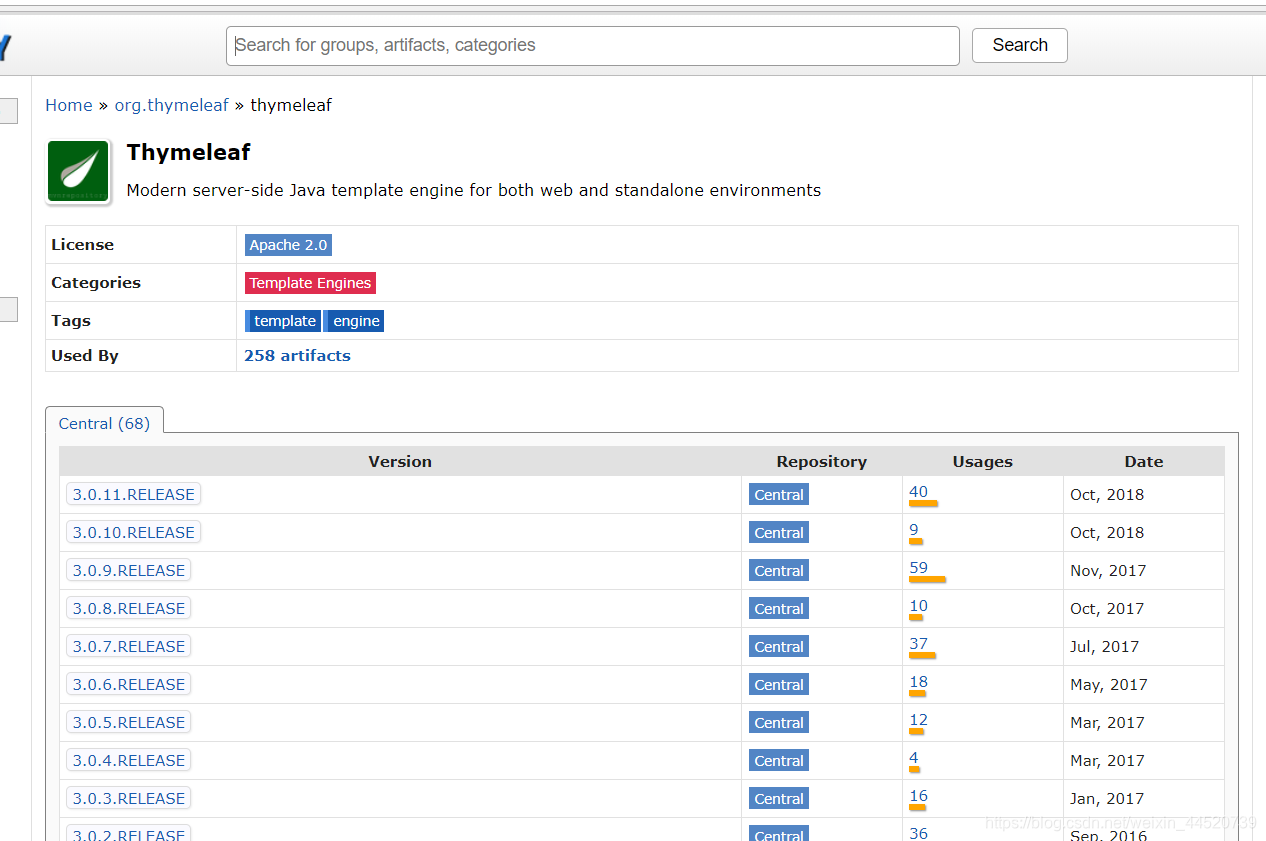The width and height of the screenshot is (1266, 841).
Task: Open version 3.0.10.RELEASE
Action: pos(134,532)
